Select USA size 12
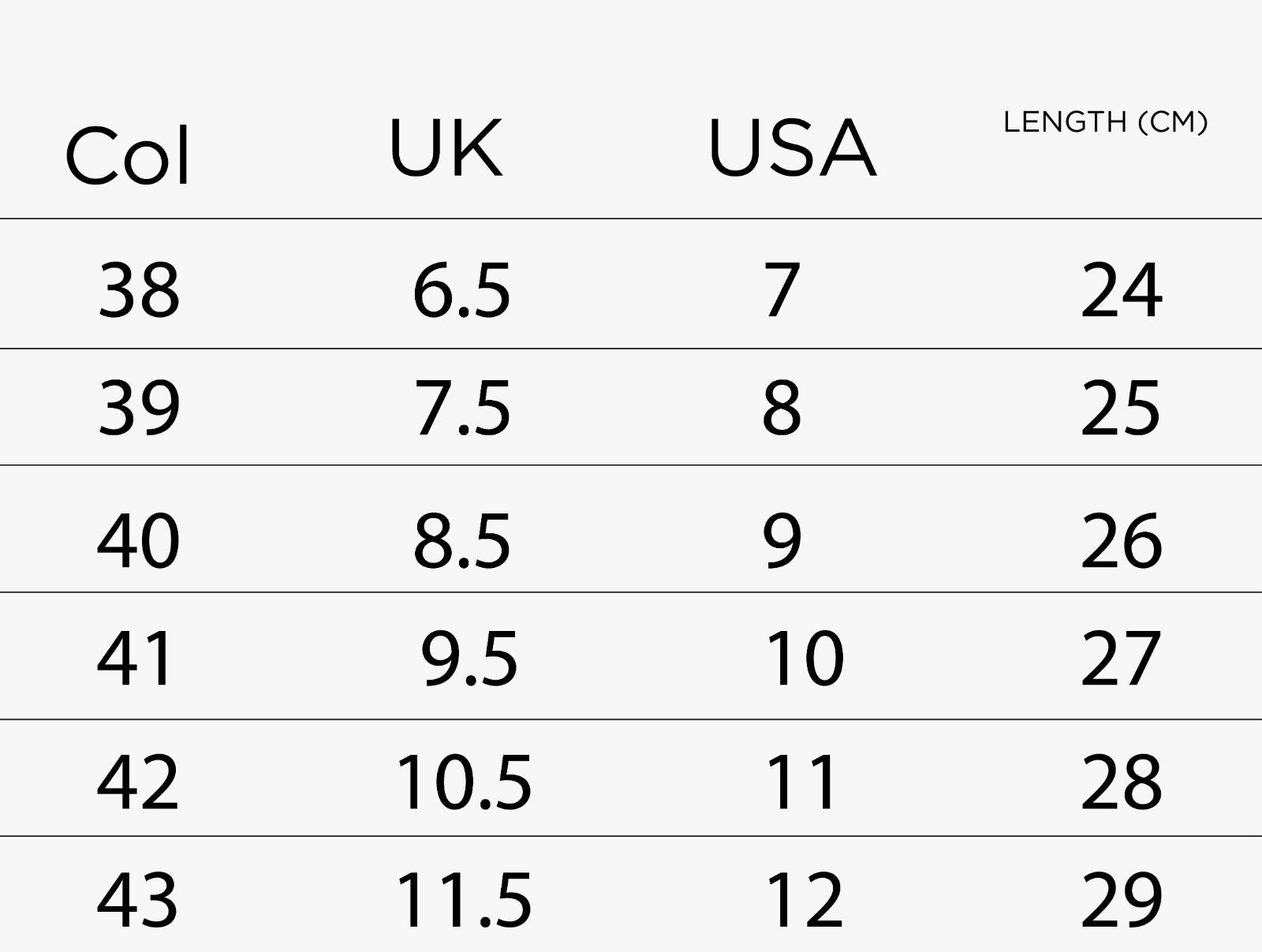This screenshot has width=1262, height=952. (805, 899)
